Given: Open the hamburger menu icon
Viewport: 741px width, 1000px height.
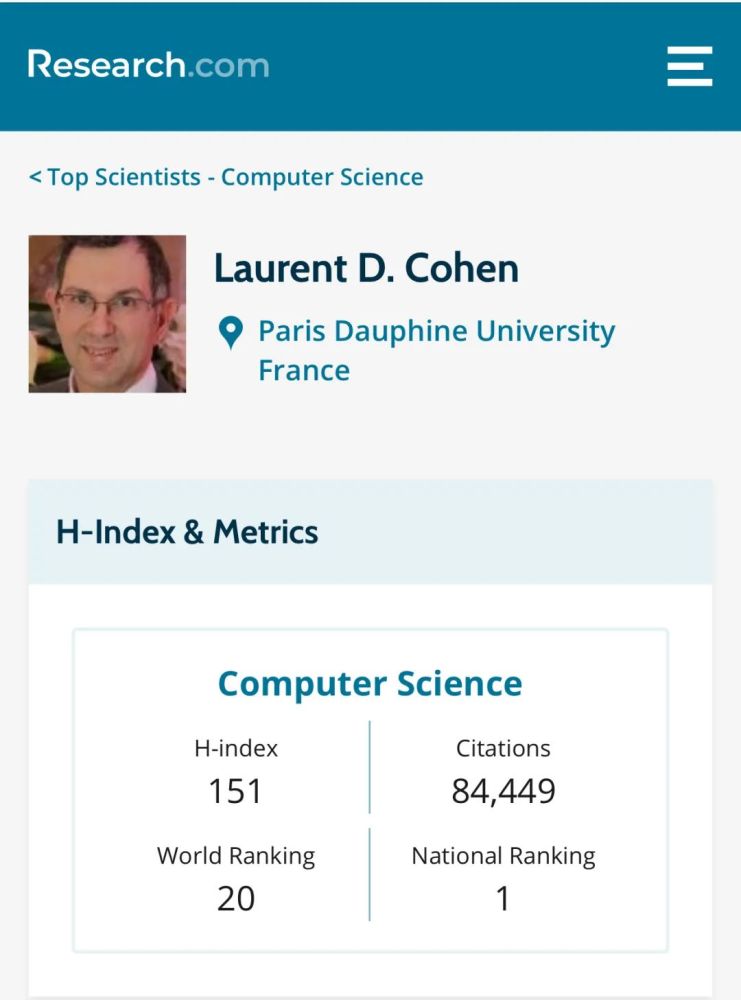Looking at the screenshot, I should 689,66.
